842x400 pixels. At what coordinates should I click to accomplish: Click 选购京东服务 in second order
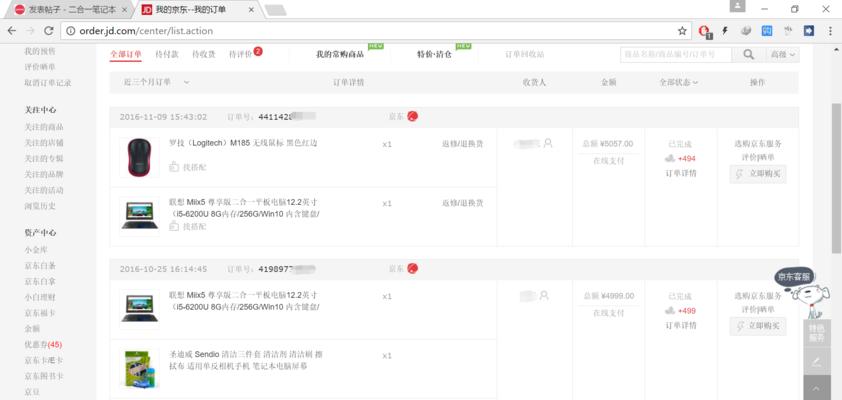tap(758, 296)
